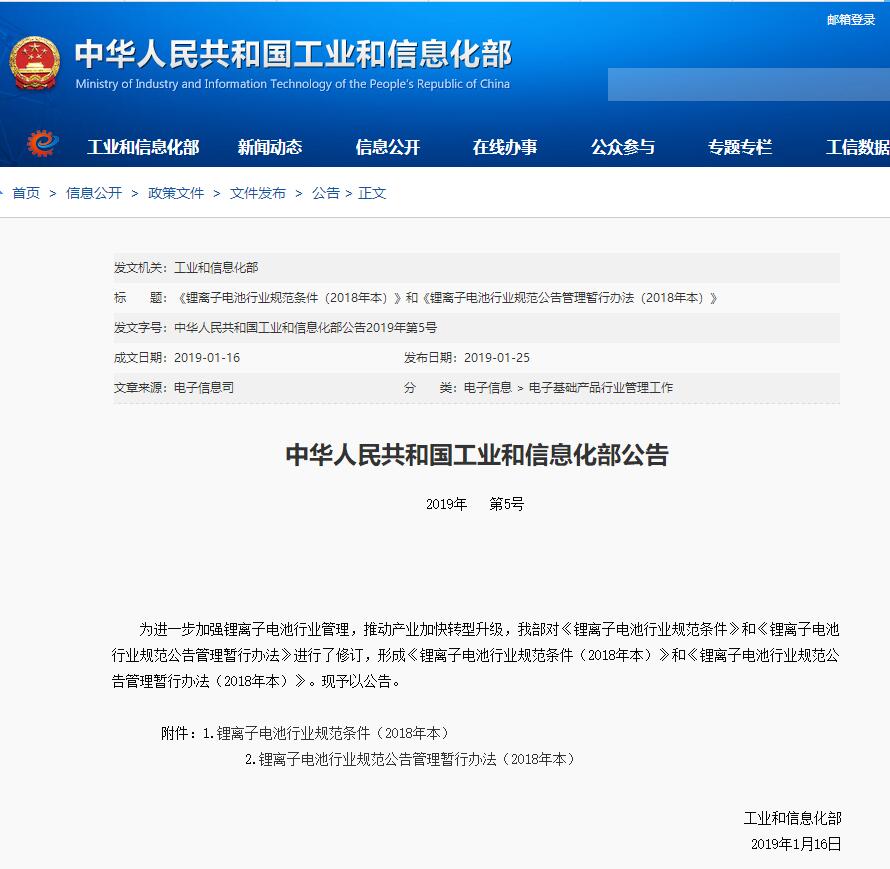Open 专题专栏 in the nav bar
The height and width of the screenshot is (869, 890).
point(740,147)
